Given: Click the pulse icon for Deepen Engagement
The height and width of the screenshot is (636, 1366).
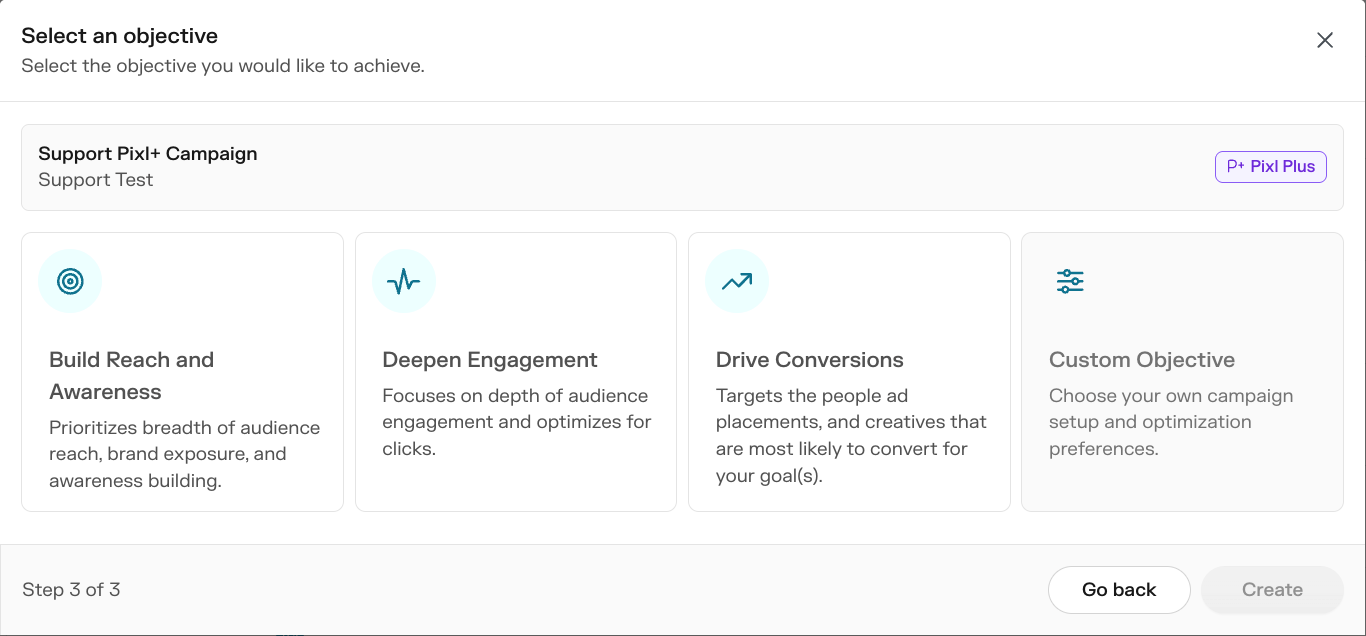Looking at the screenshot, I should coord(404,281).
